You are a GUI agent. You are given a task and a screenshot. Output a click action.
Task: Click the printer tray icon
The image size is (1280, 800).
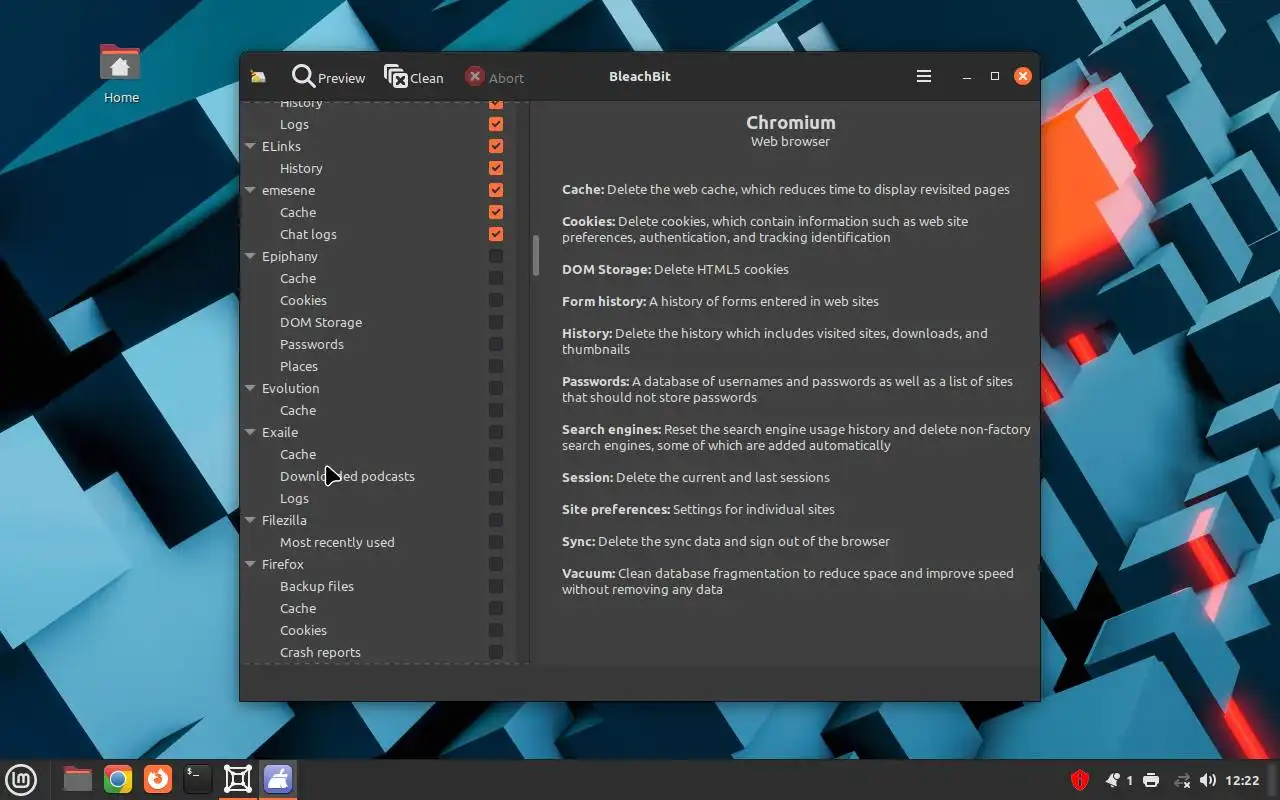tap(1151, 780)
